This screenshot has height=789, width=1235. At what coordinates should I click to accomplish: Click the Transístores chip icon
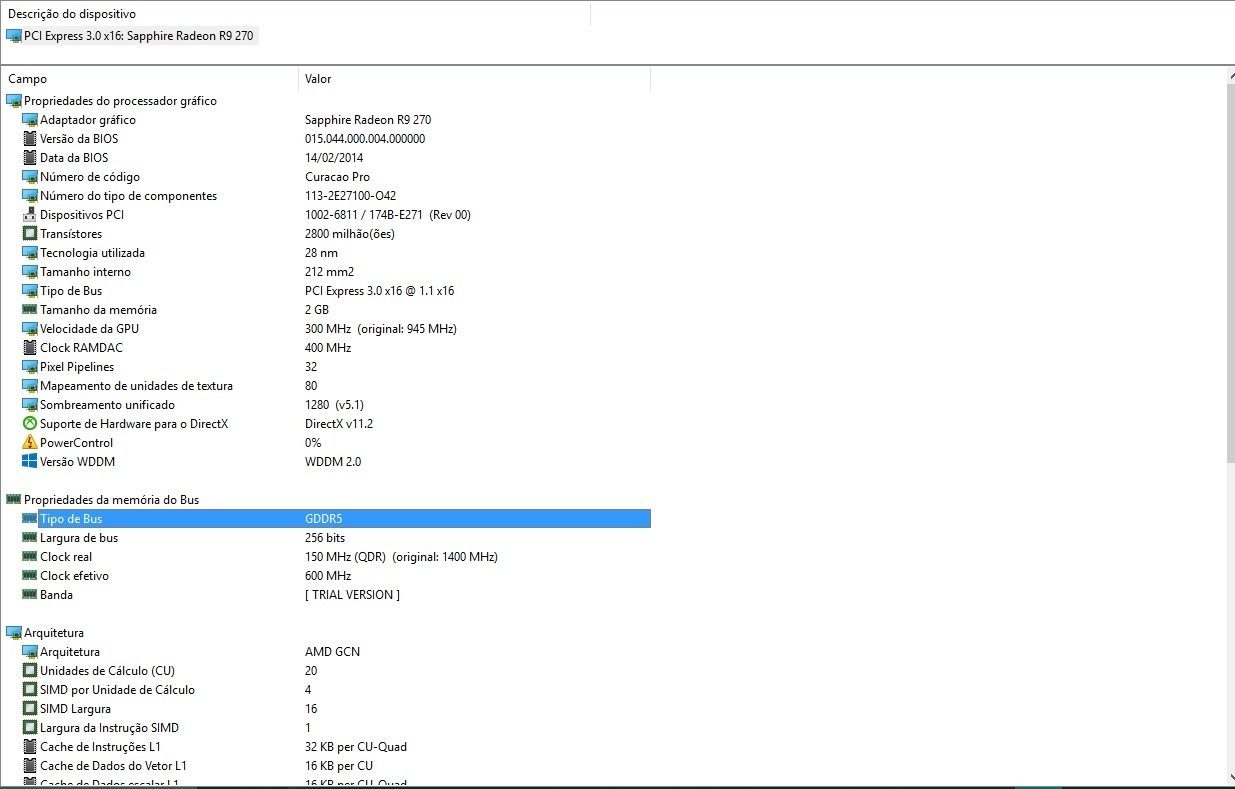pos(30,234)
